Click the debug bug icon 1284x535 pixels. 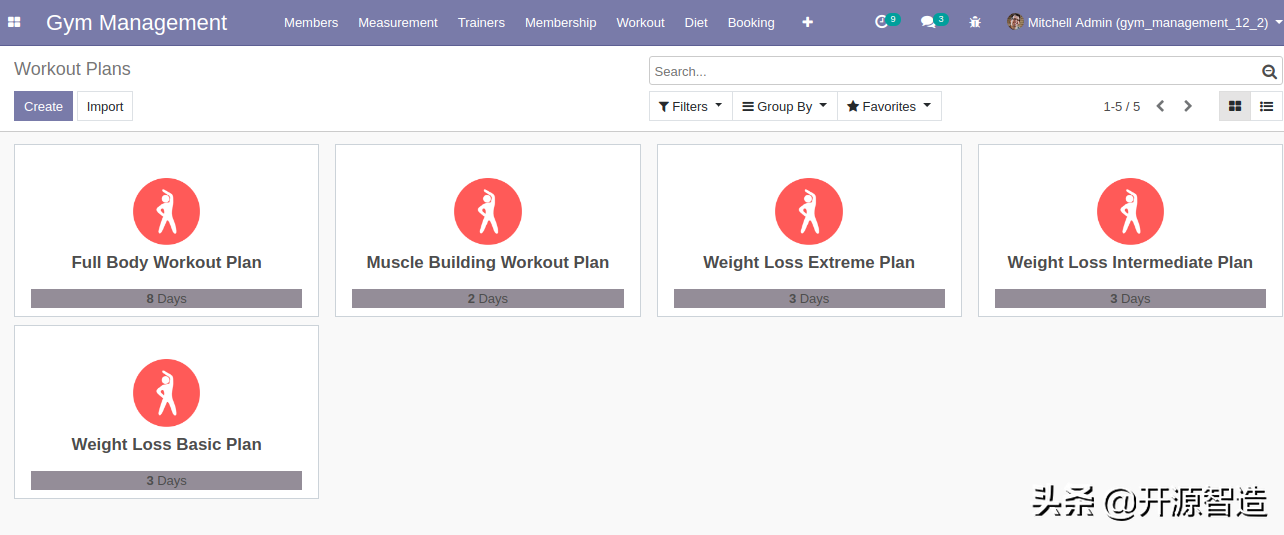coord(975,22)
